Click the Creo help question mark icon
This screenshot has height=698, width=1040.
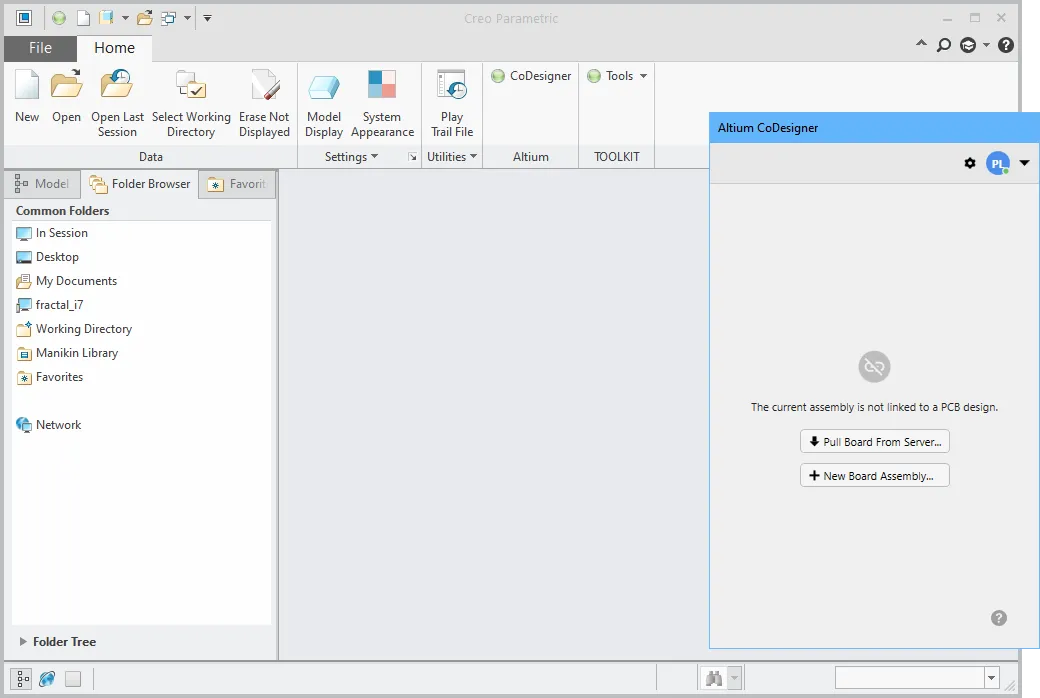click(1006, 45)
